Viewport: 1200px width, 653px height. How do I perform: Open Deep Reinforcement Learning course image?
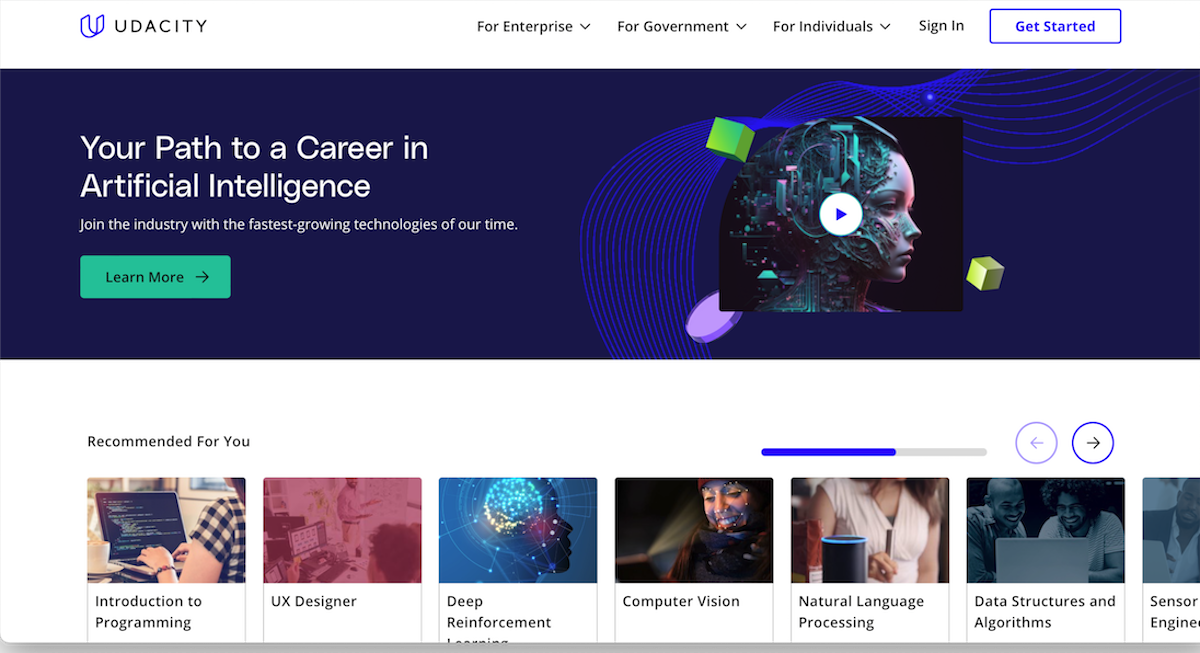[x=518, y=530]
